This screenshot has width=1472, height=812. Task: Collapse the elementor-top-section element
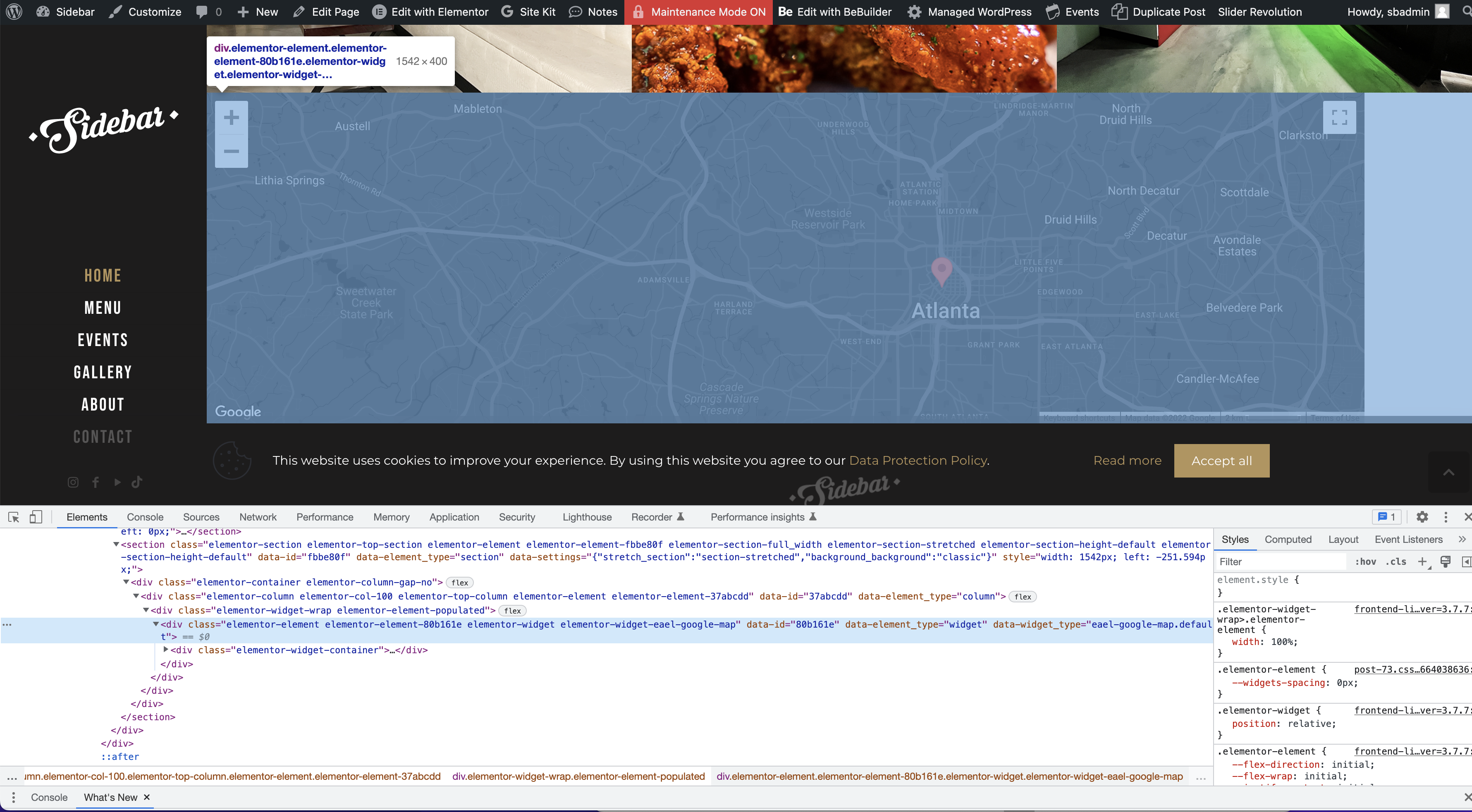(x=117, y=543)
